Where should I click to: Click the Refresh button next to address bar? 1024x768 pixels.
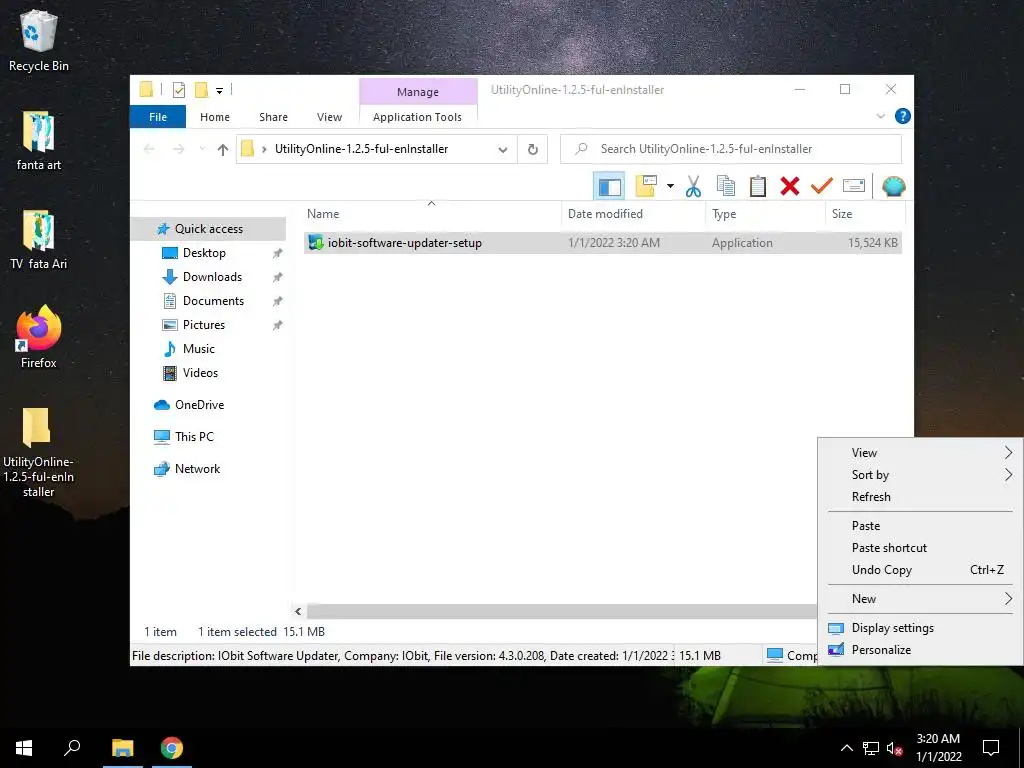532,149
